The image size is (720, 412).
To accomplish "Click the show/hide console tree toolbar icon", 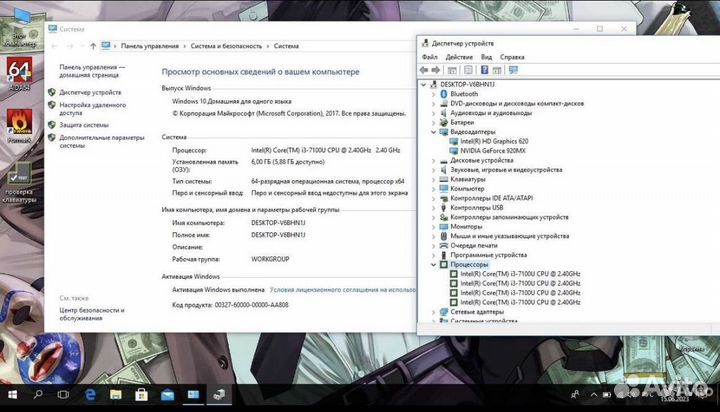I will pyautogui.click(x=452, y=70).
